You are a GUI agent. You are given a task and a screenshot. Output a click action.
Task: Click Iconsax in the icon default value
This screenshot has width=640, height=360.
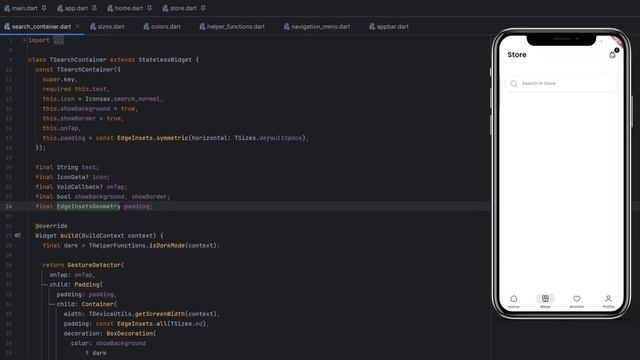98,99
